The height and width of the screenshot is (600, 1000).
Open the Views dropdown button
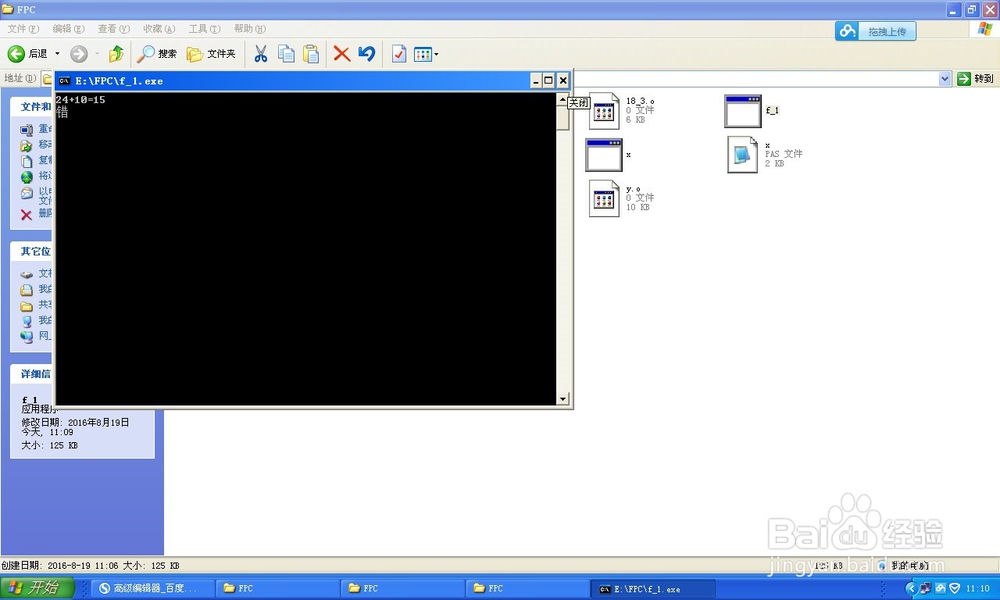click(x=426, y=54)
